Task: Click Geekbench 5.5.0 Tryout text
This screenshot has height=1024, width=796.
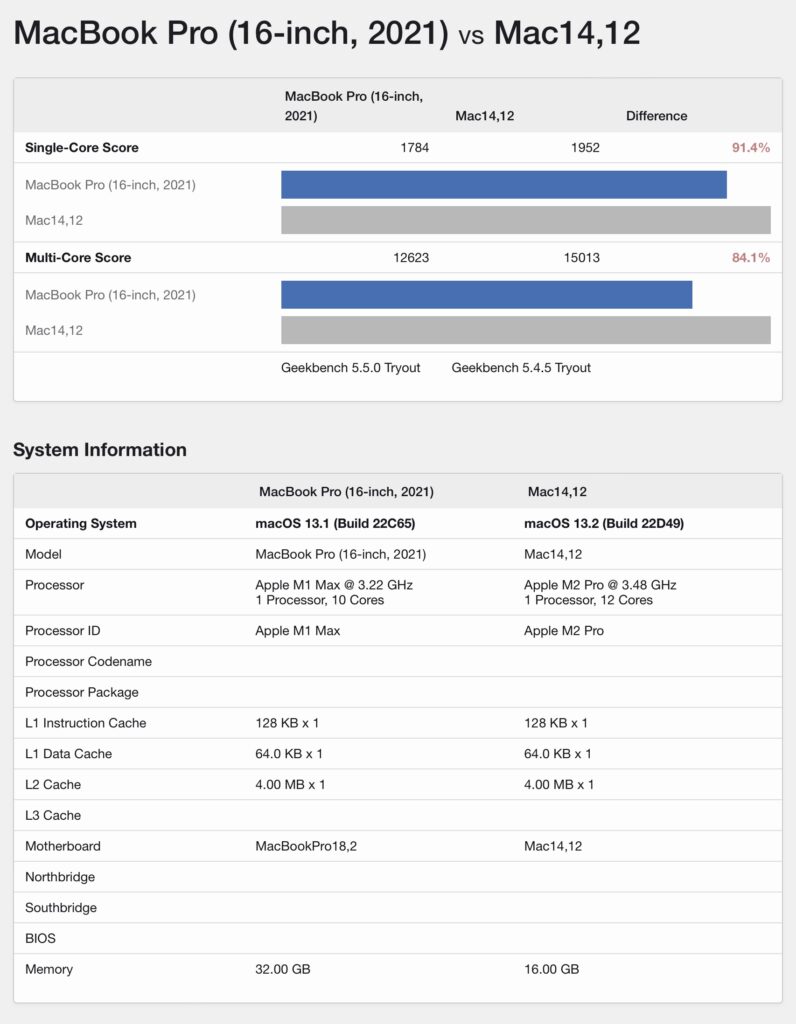Action: 351,368
